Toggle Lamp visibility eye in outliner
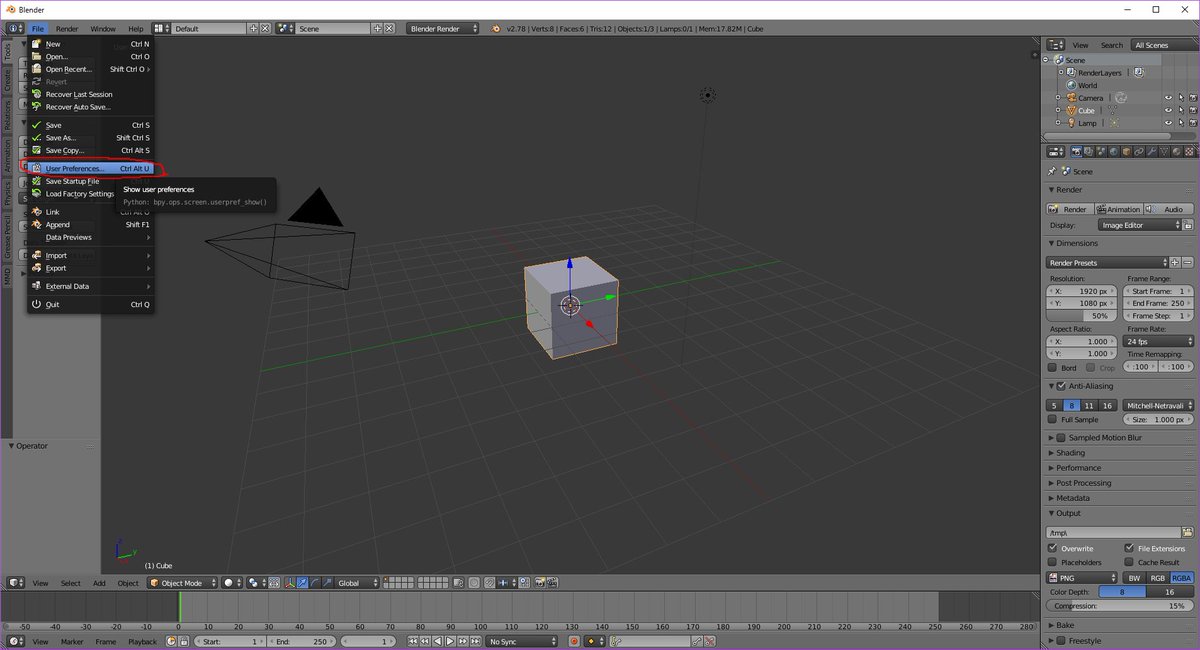The image size is (1200, 650). click(x=1167, y=123)
